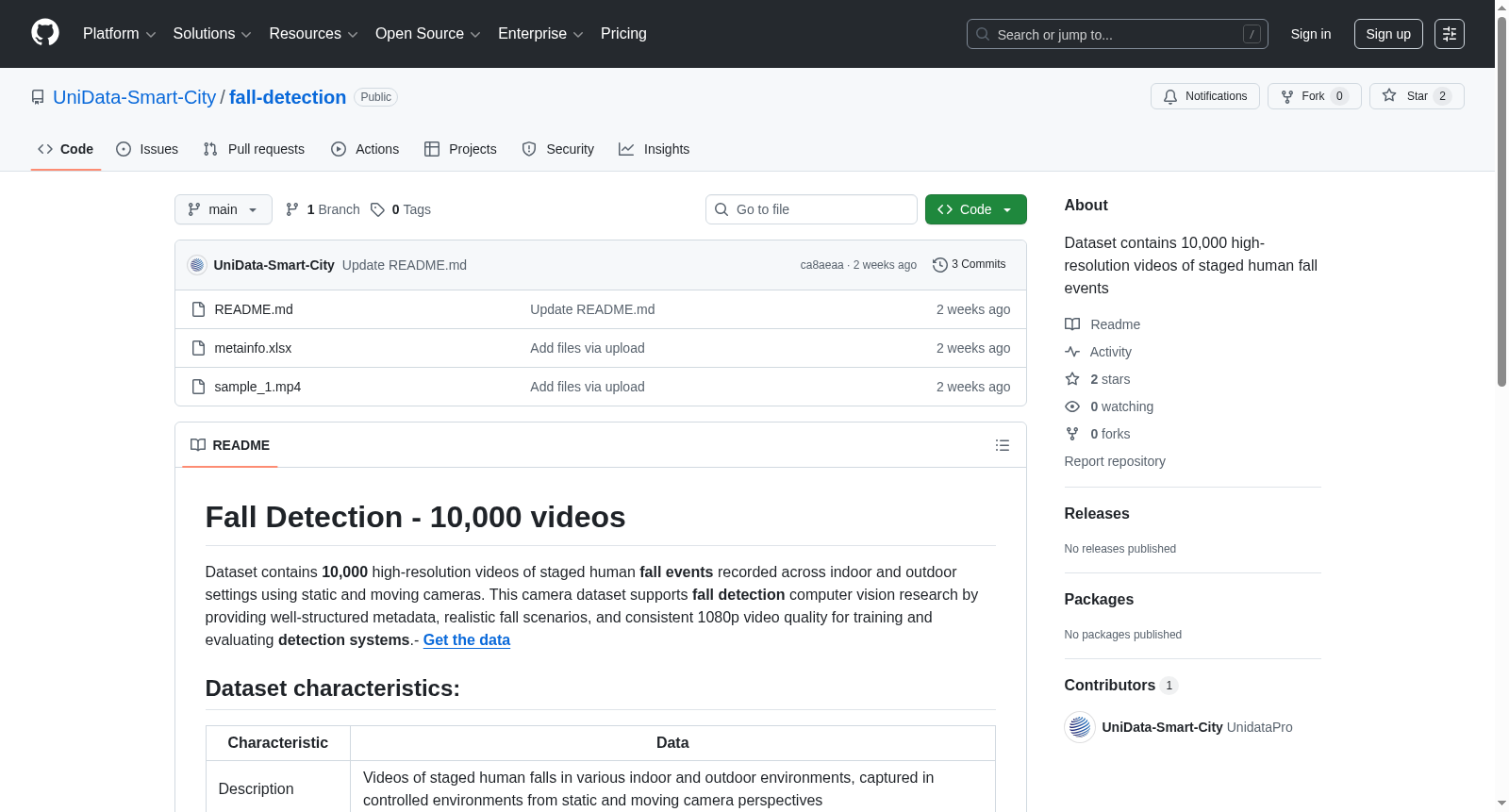Image resolution: width=1509 pixels, height=812 pixels.
Task: Click the README outline list icon
Action: (1003, 445)
